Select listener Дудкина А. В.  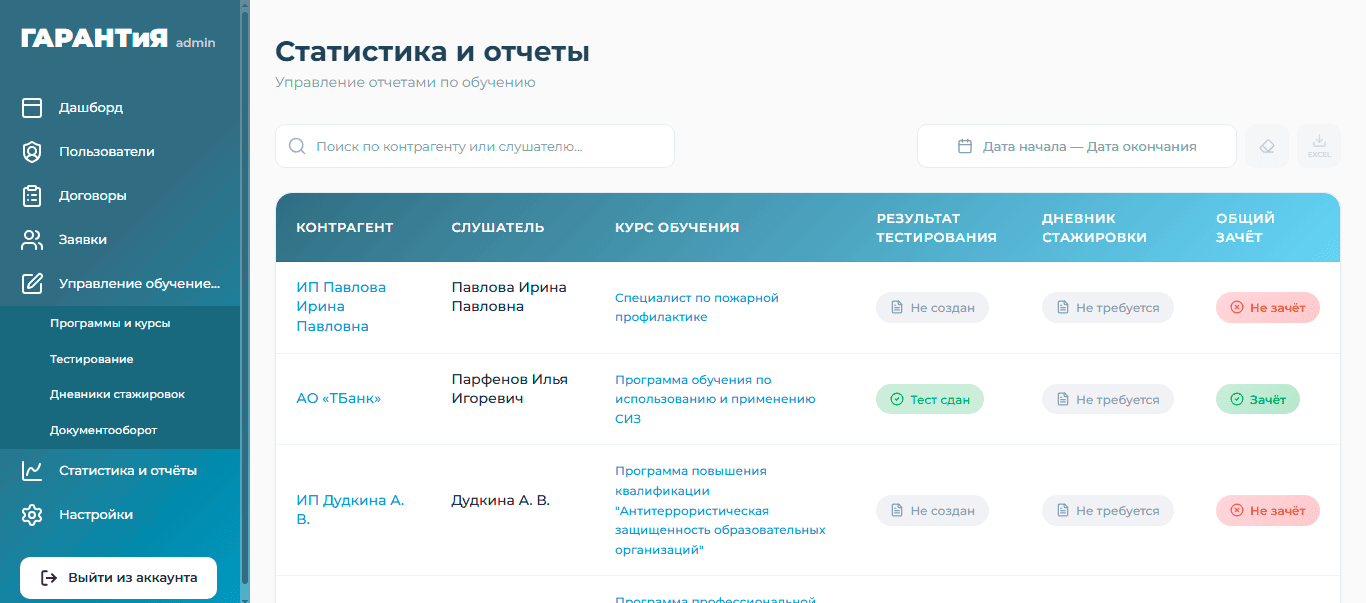click(500, 500)
